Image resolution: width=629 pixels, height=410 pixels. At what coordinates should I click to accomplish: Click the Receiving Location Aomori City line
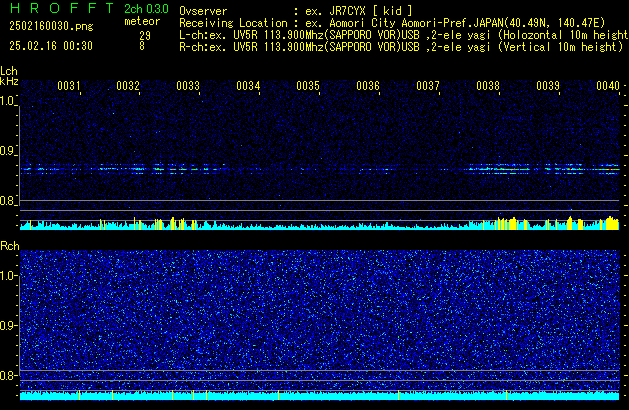(x=392, y=23)
